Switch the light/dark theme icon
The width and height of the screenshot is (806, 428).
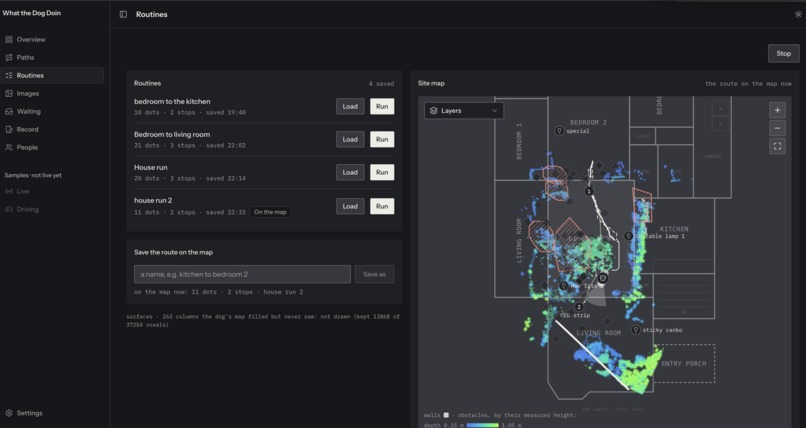(798, 14)
